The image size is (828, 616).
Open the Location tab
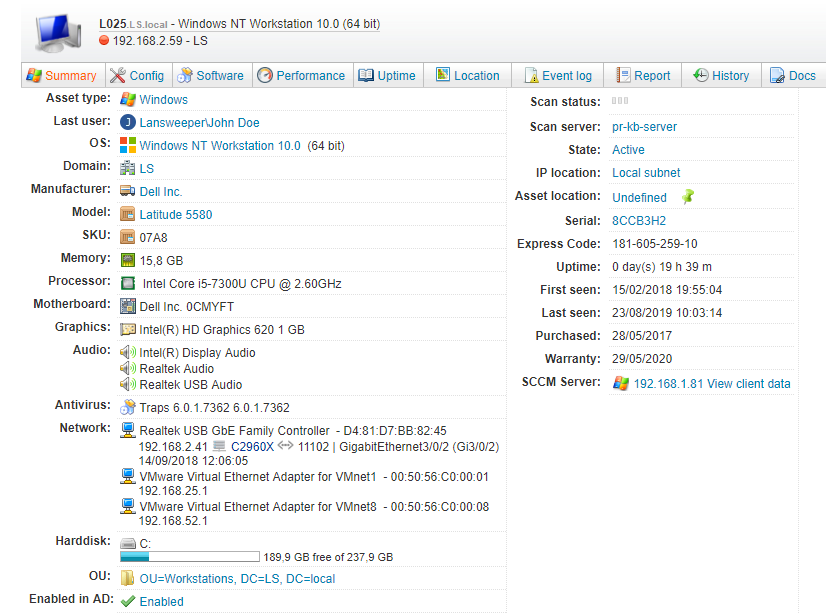pos(468,75)
